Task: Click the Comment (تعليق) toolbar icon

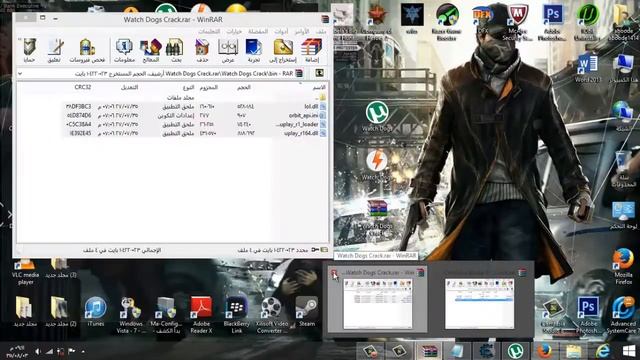Action: tap(55, 51)
